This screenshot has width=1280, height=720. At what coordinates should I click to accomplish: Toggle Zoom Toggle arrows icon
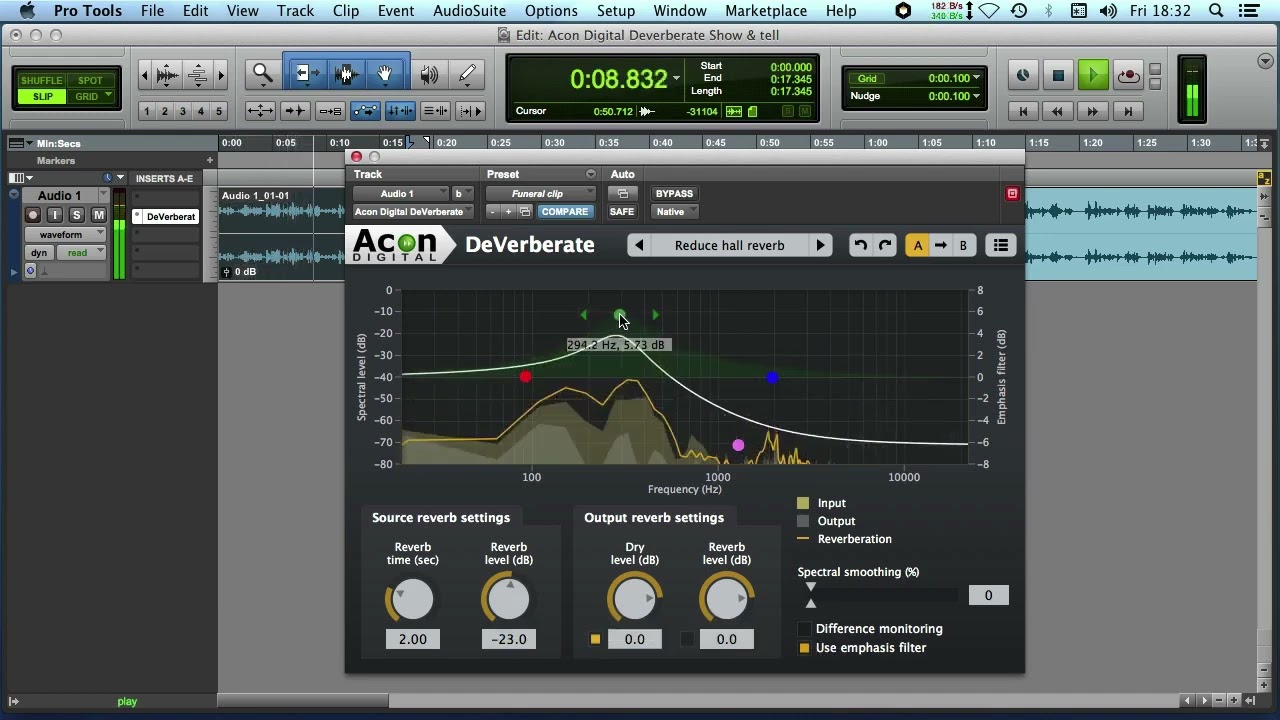[260, 111]
